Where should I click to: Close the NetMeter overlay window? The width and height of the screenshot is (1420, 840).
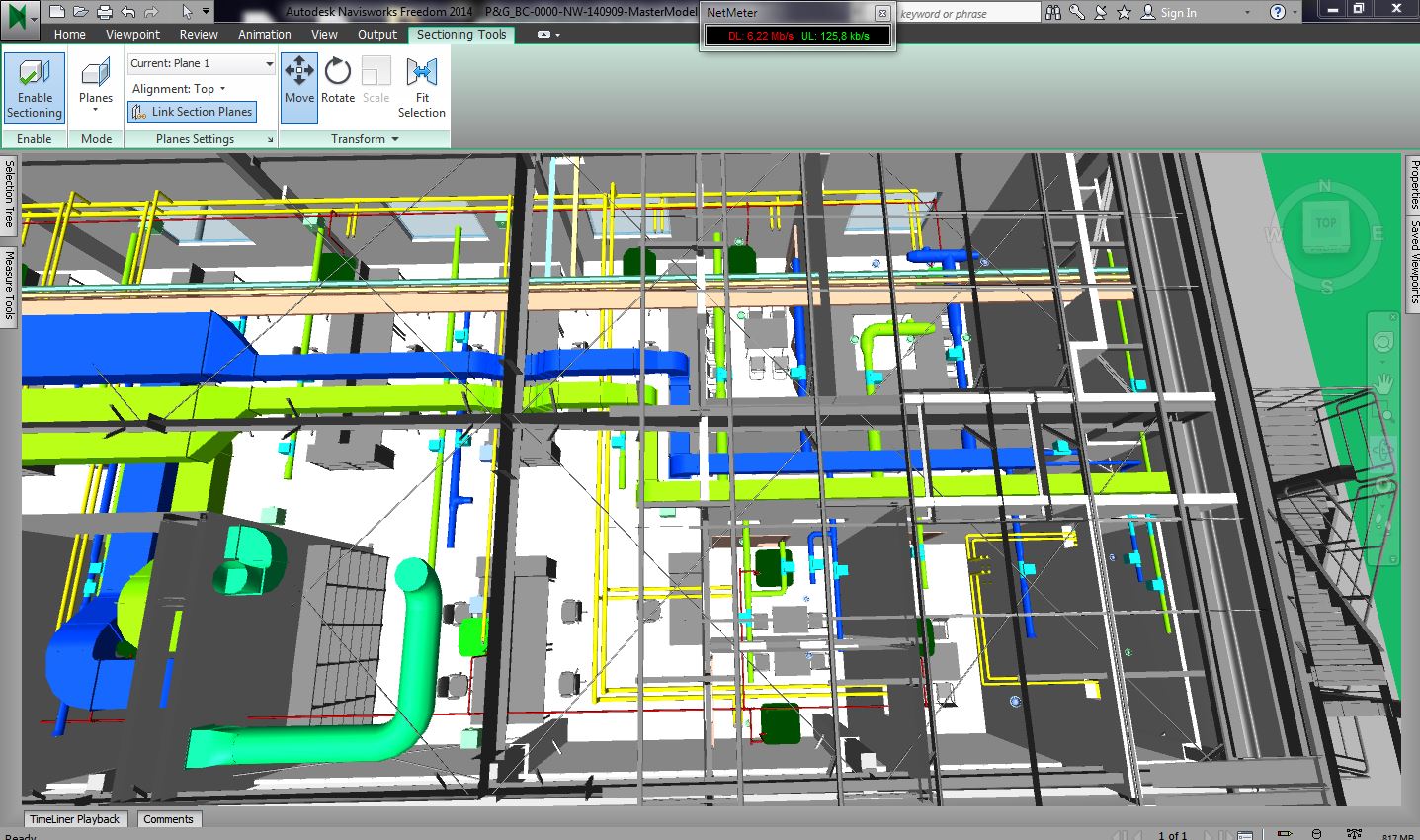[882, 13]
